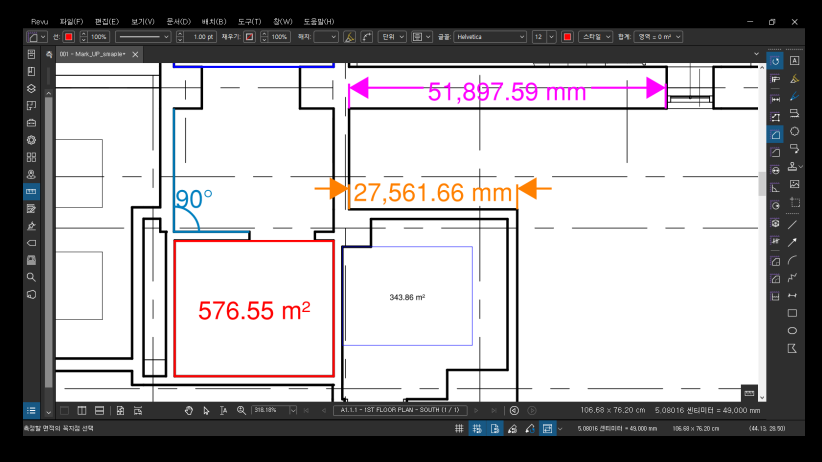Open the 도움말(H) menu
822x462 pixels.
pos(319,22)
